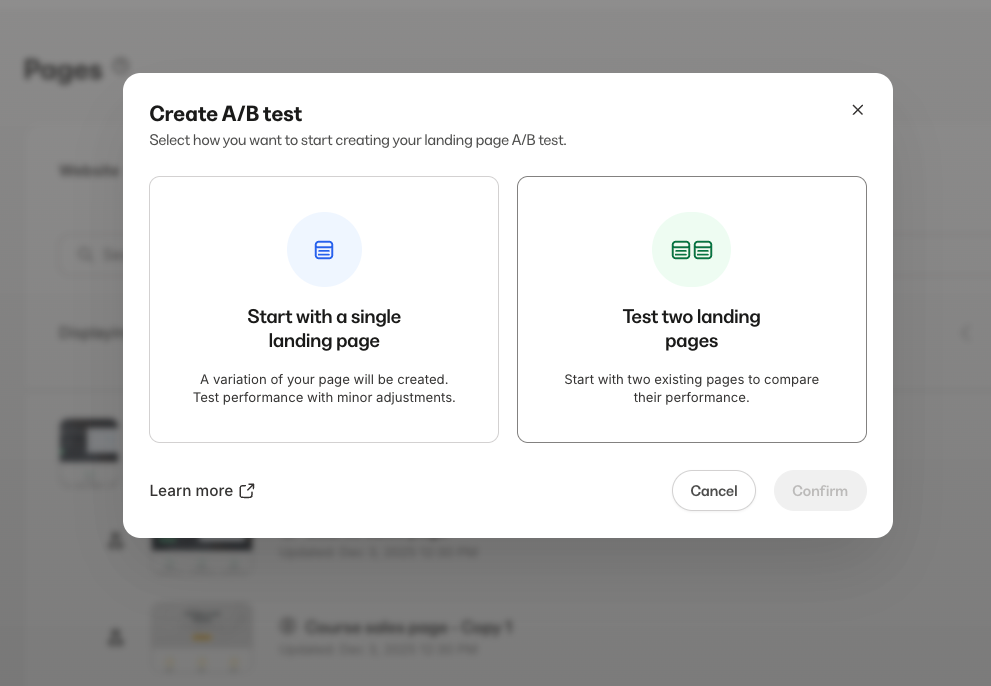Click the badge icon before Course sales page title
The width and height of the screenshot is (991, 686).
pyautogui.click(x=287, y=627)
